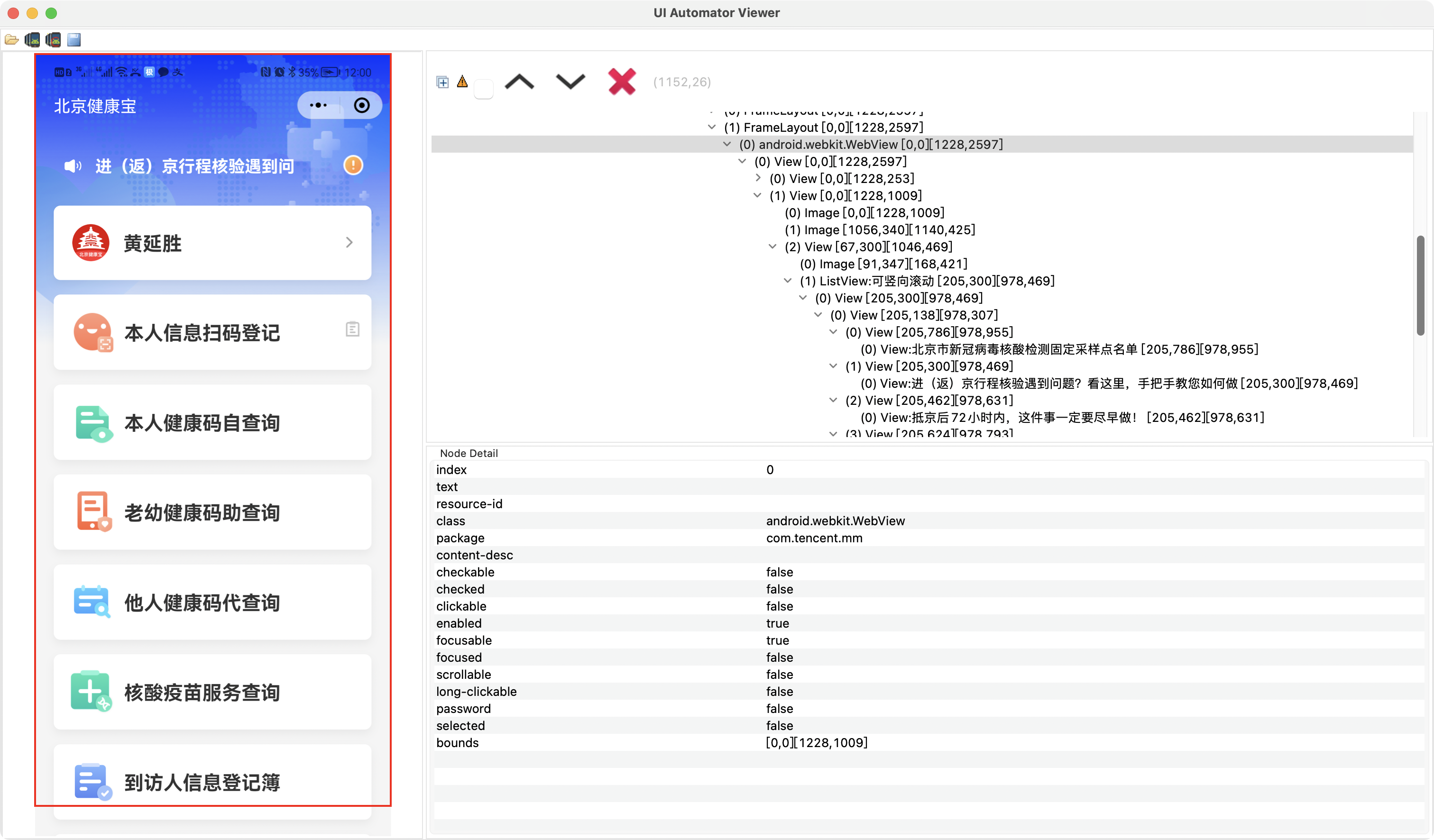Click the Device Screenshot toolbar icon

pos(32,40)
